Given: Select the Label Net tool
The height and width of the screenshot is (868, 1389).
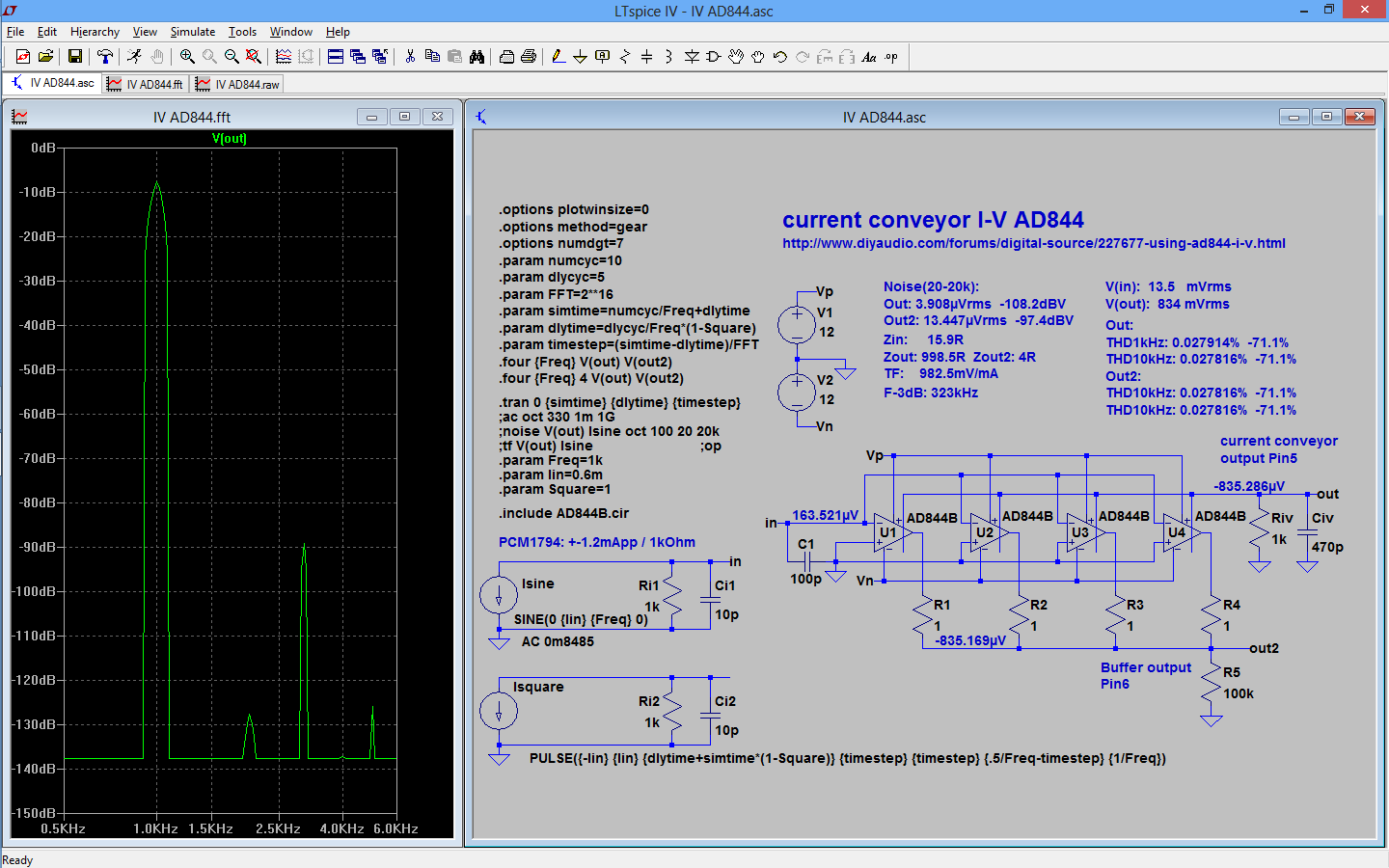Looking at the screenshot, I should [x=603, y=57].
